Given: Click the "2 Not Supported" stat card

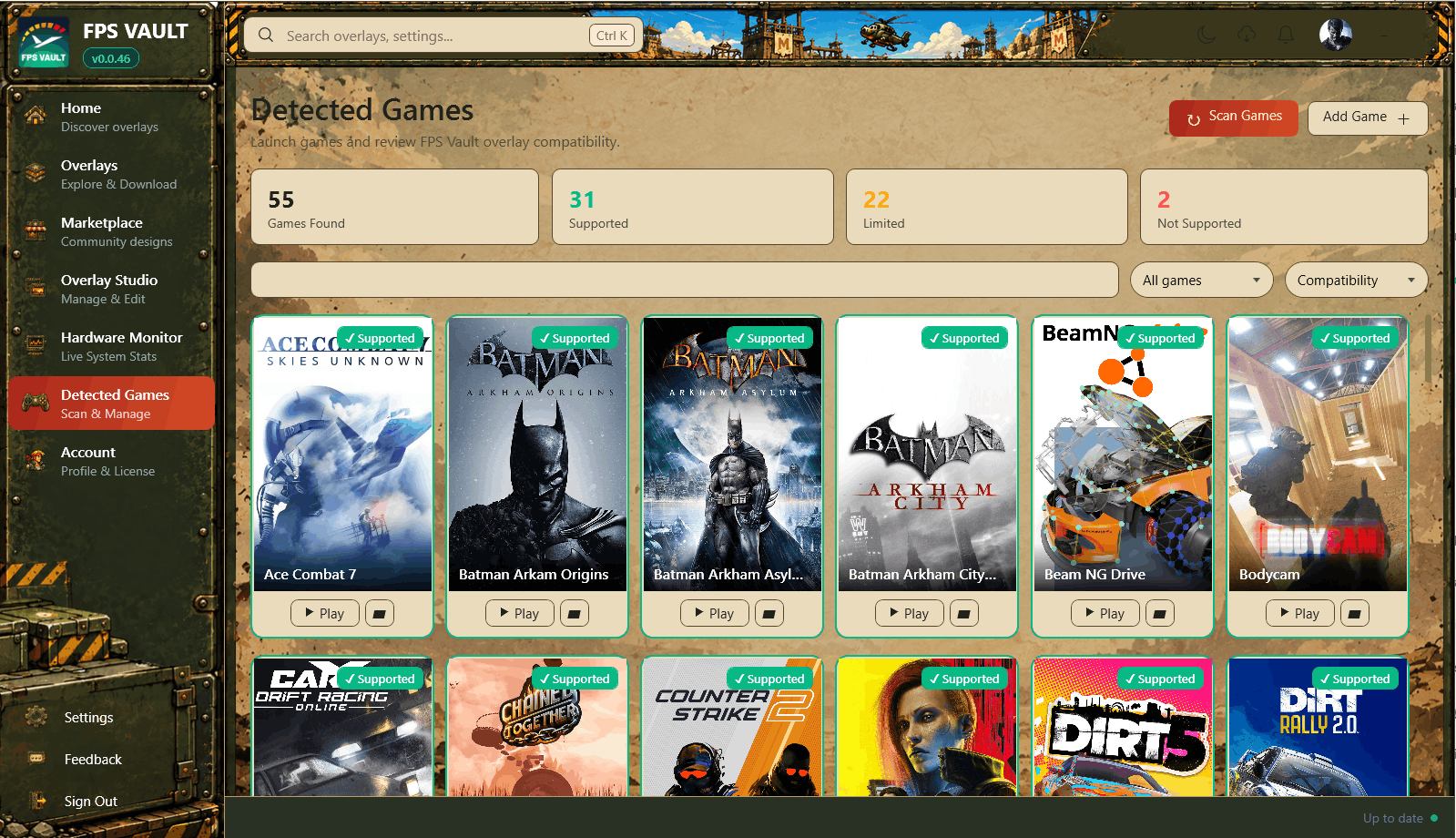Looking at the screenshot, I should (1284, 207).
